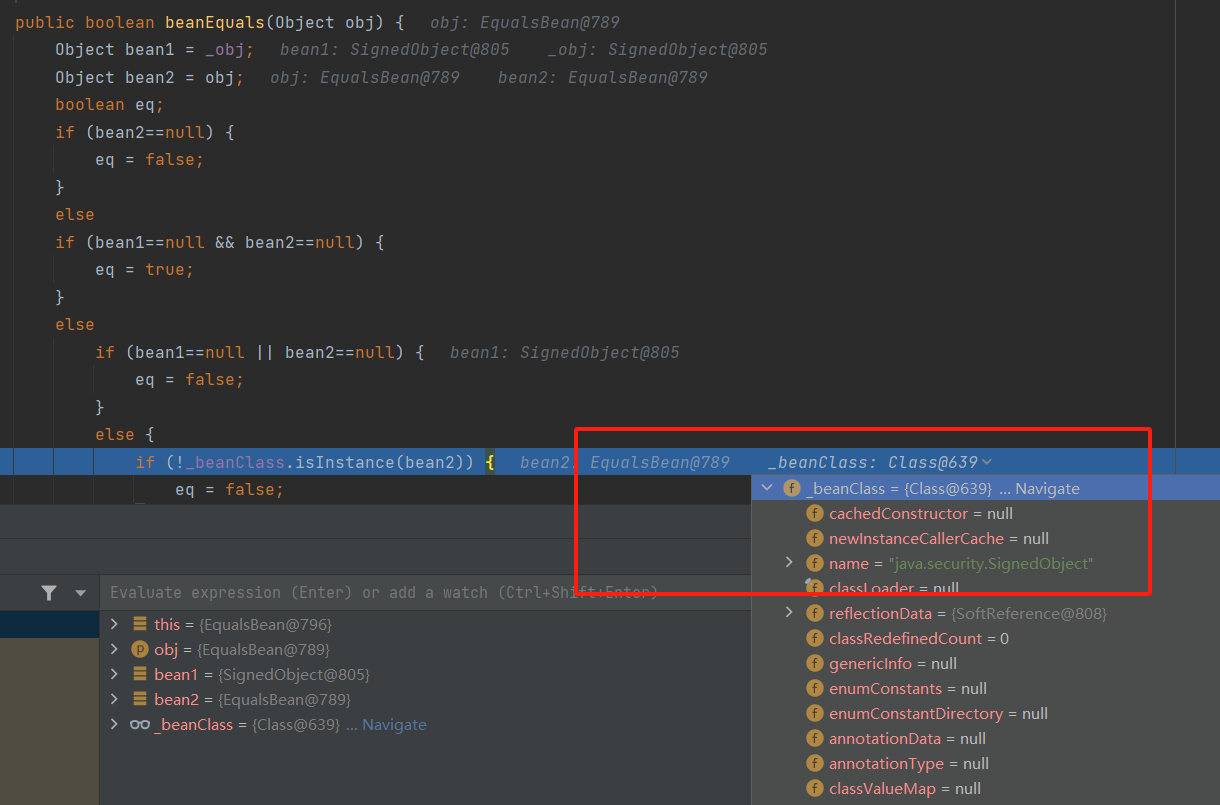Click the Evaluate expression input field
This screenshot has height=805, width=1220.
400,593
